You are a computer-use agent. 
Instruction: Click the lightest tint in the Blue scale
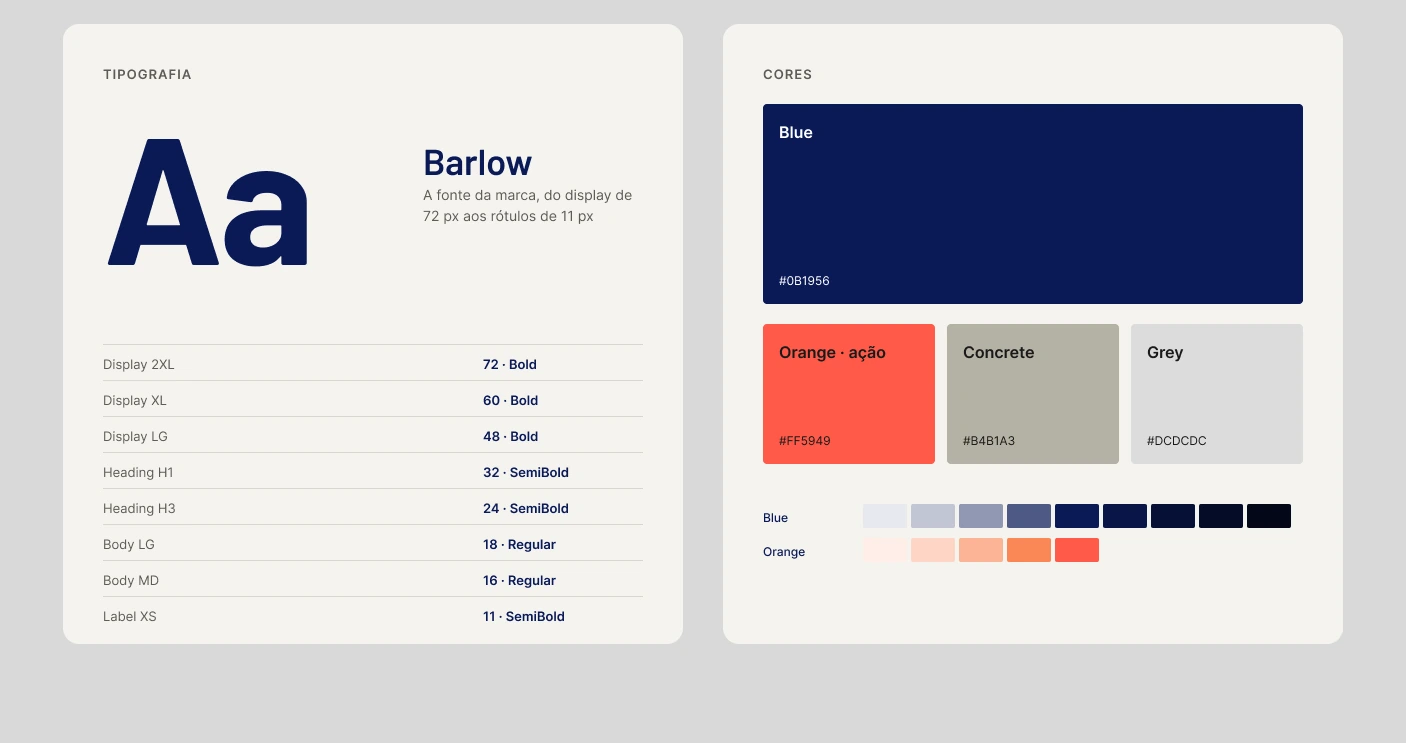pyautogui.click(x=885, y=516)
